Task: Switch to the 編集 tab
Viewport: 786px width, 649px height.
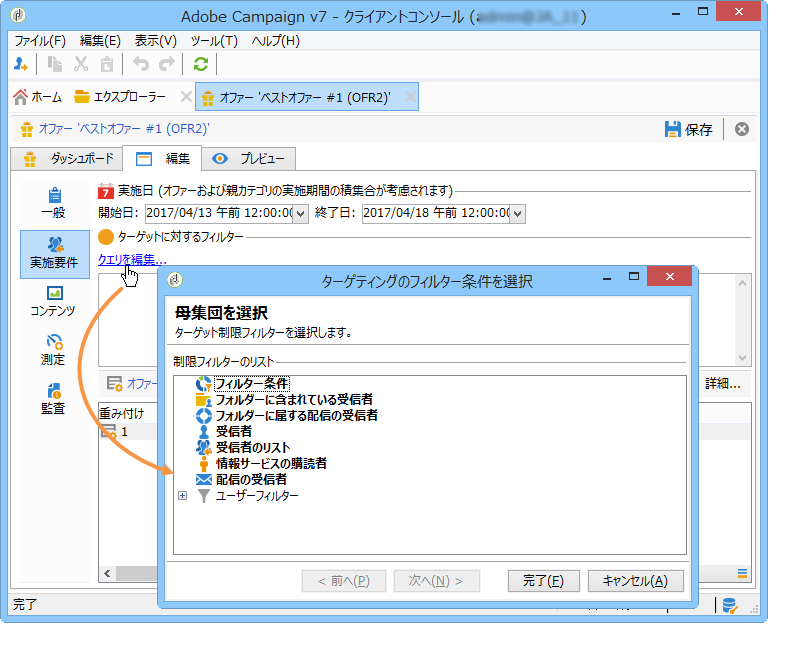Action: coord(162,159)
